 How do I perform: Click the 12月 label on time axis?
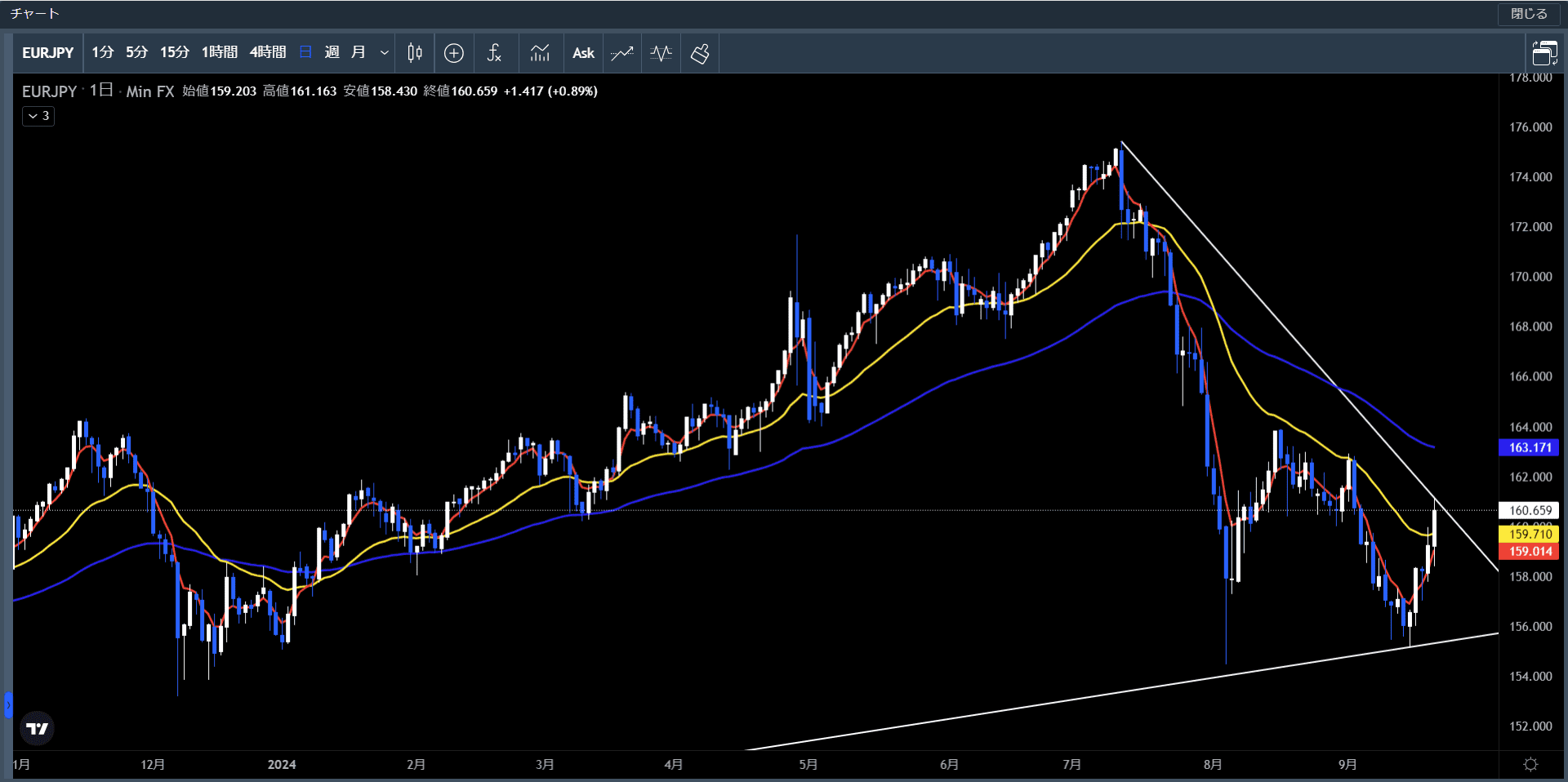click(x=153, y=765)
